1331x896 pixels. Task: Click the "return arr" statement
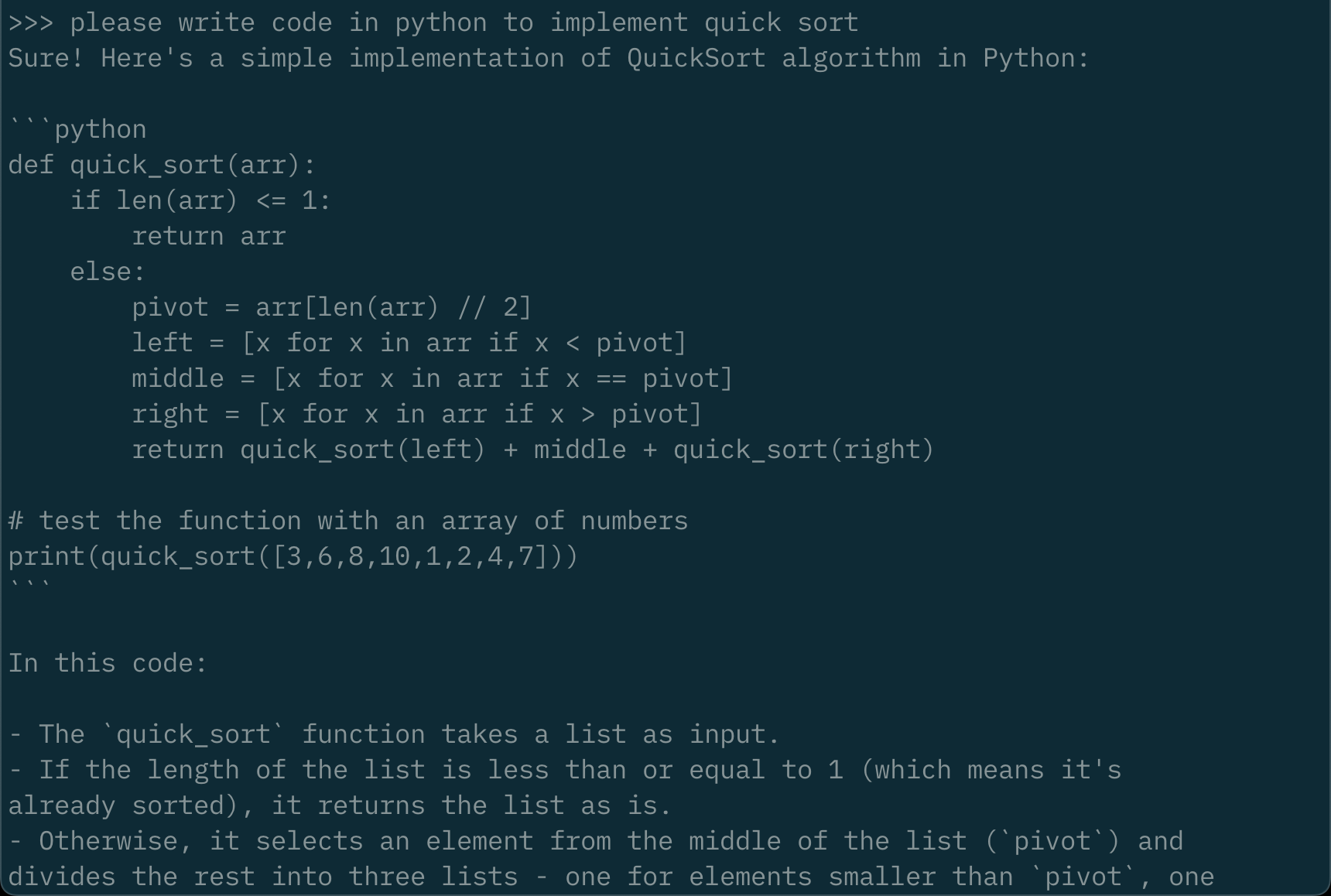coord(209,236)
